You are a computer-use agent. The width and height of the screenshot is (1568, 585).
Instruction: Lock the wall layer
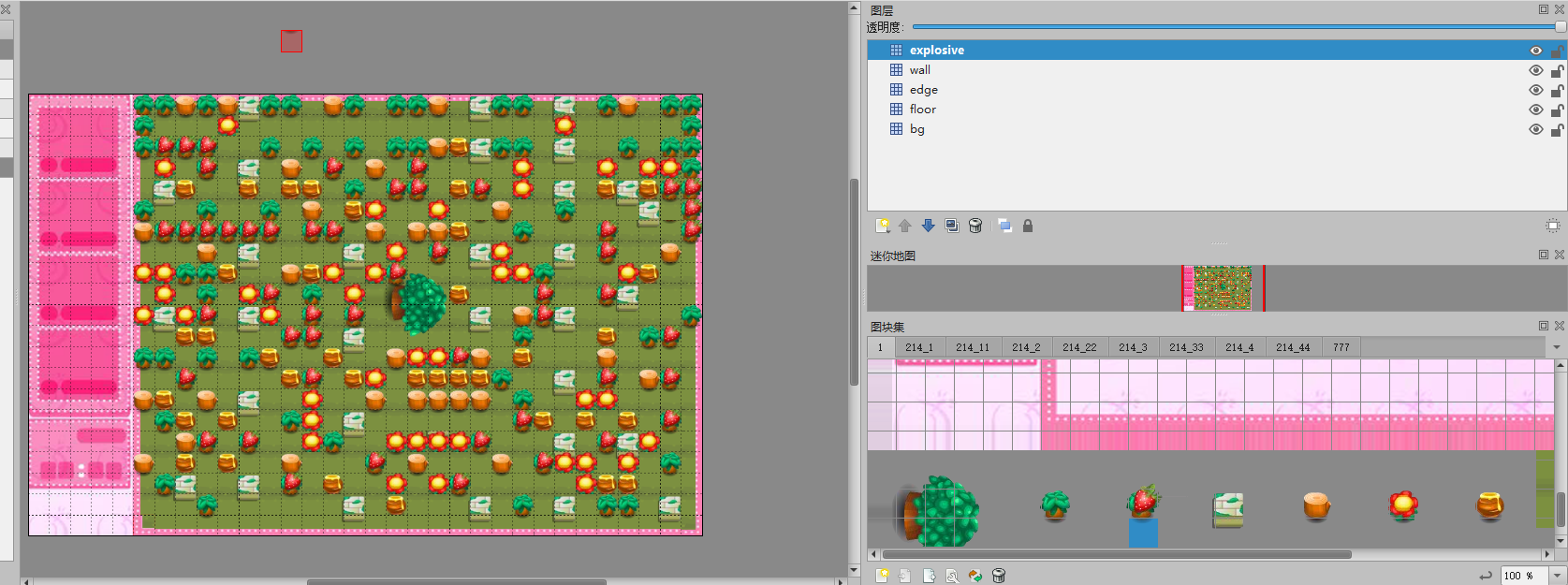(1557, 70)
